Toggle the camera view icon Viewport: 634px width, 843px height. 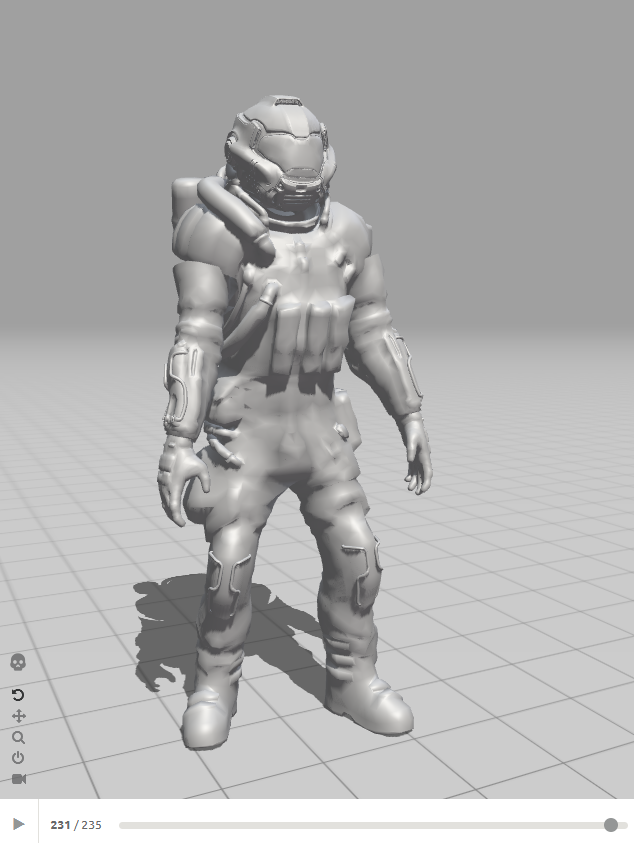point(19,779)
